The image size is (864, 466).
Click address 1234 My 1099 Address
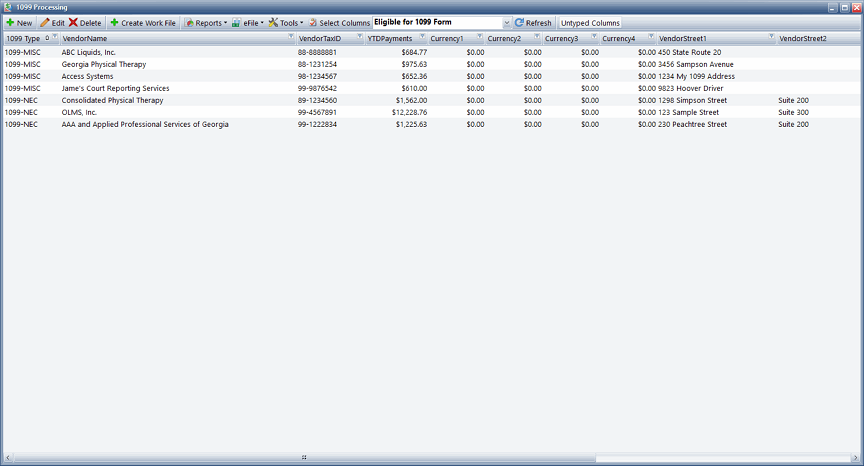click(696, 77)
